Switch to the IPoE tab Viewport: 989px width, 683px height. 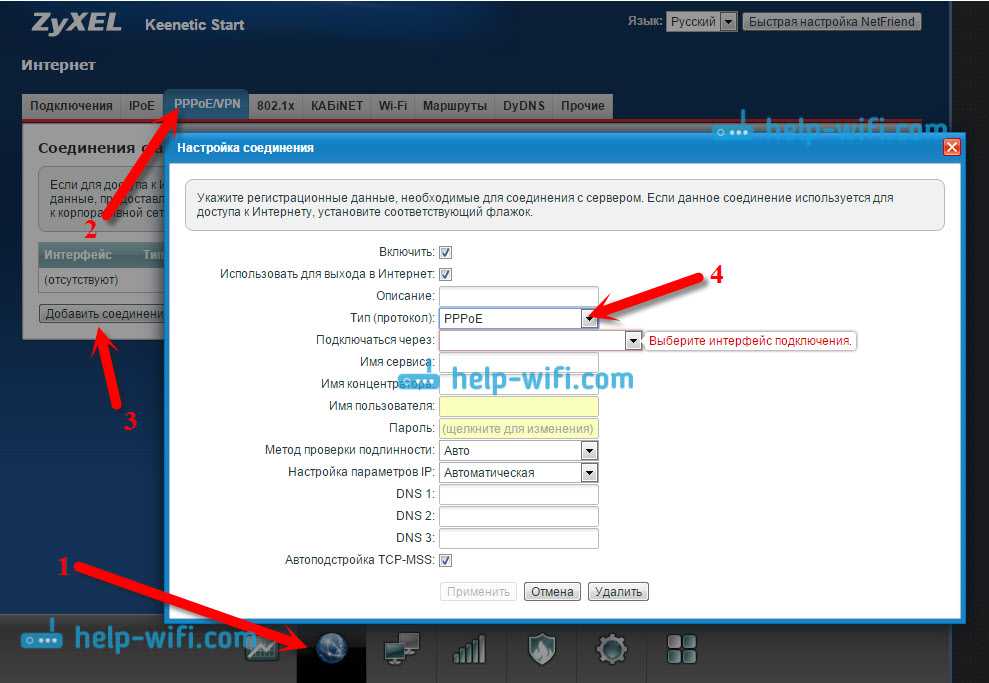pyautogui.click(x=142, y=106)
